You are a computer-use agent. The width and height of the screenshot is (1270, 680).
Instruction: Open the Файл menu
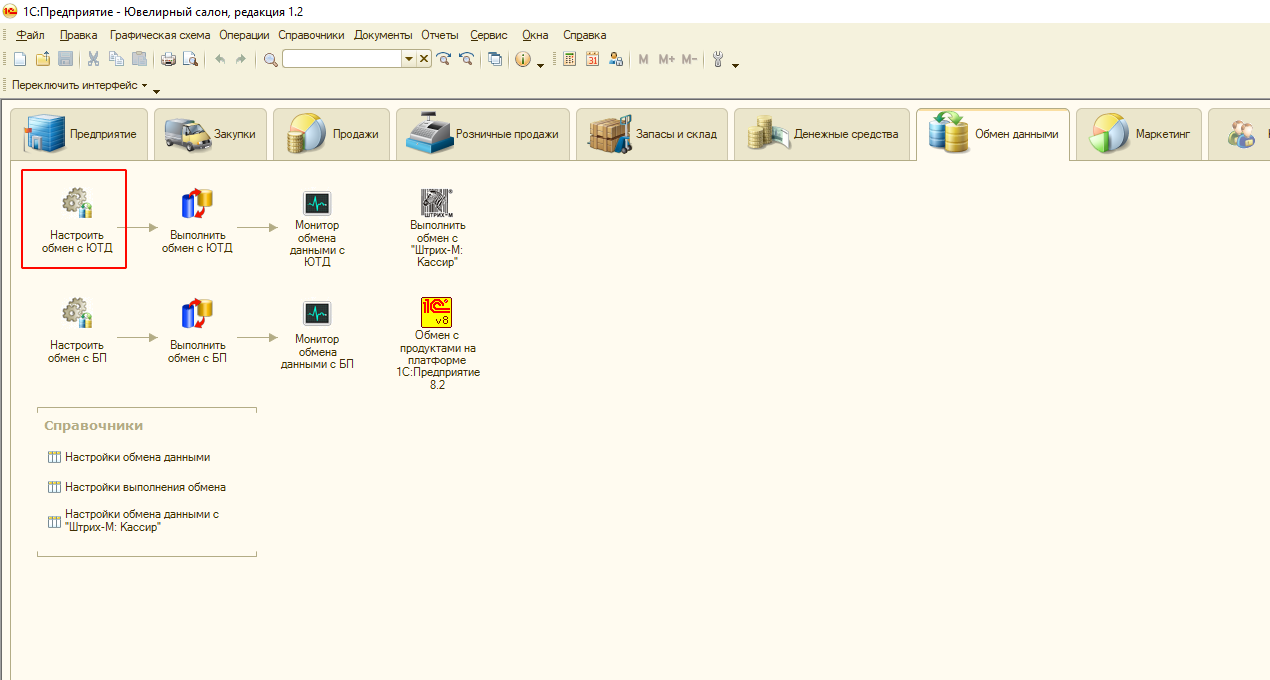31,35
